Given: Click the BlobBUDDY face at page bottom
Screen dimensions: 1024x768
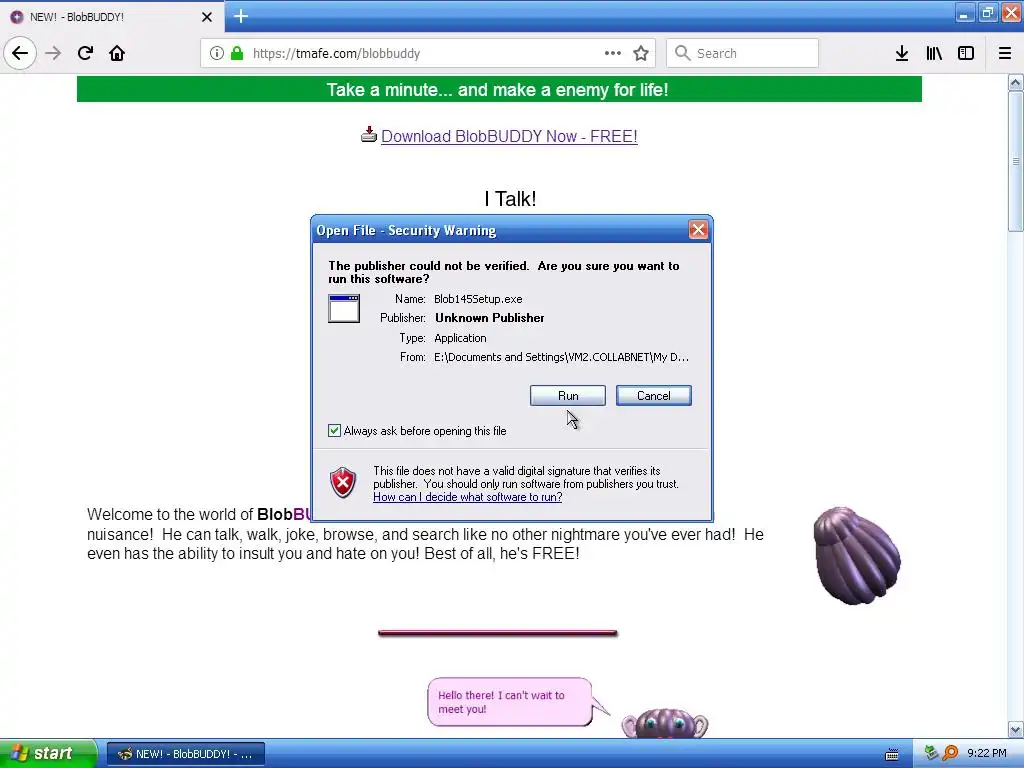Looking at the screenshot, I should [665, 724].
